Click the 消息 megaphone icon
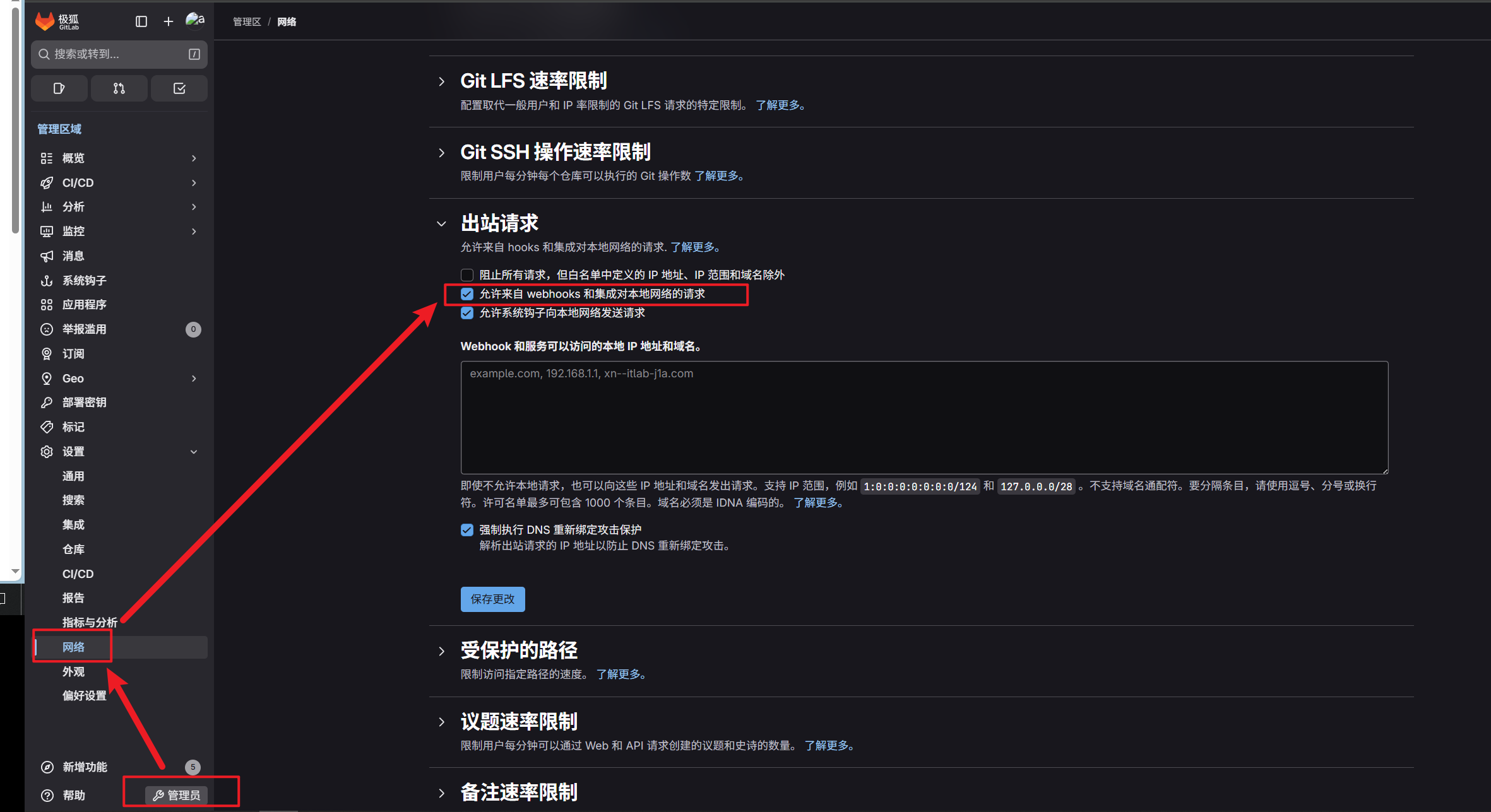This screenshot has width=1491, height=812. (x=47, y=256)
